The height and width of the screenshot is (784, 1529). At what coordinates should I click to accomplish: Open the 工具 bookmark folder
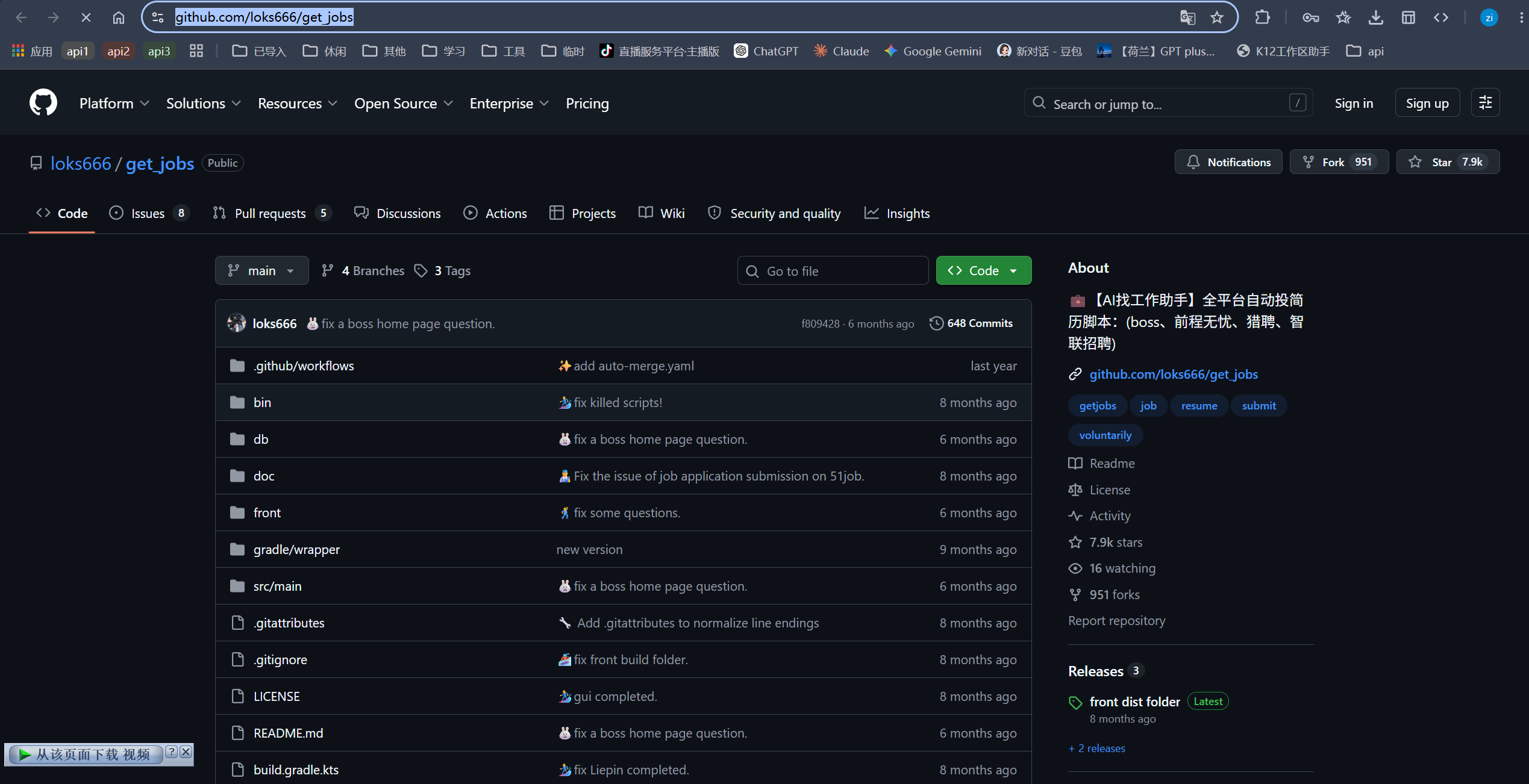coord(504,51)
